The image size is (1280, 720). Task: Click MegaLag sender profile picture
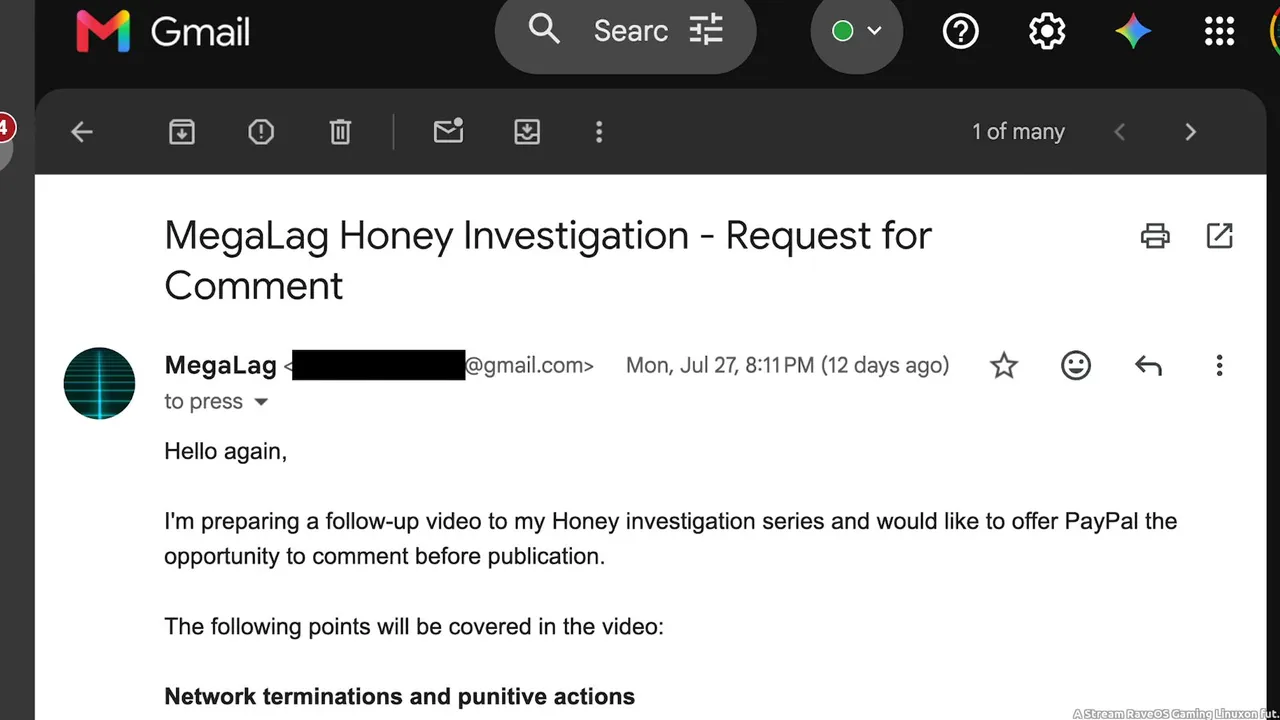[99, 383]
